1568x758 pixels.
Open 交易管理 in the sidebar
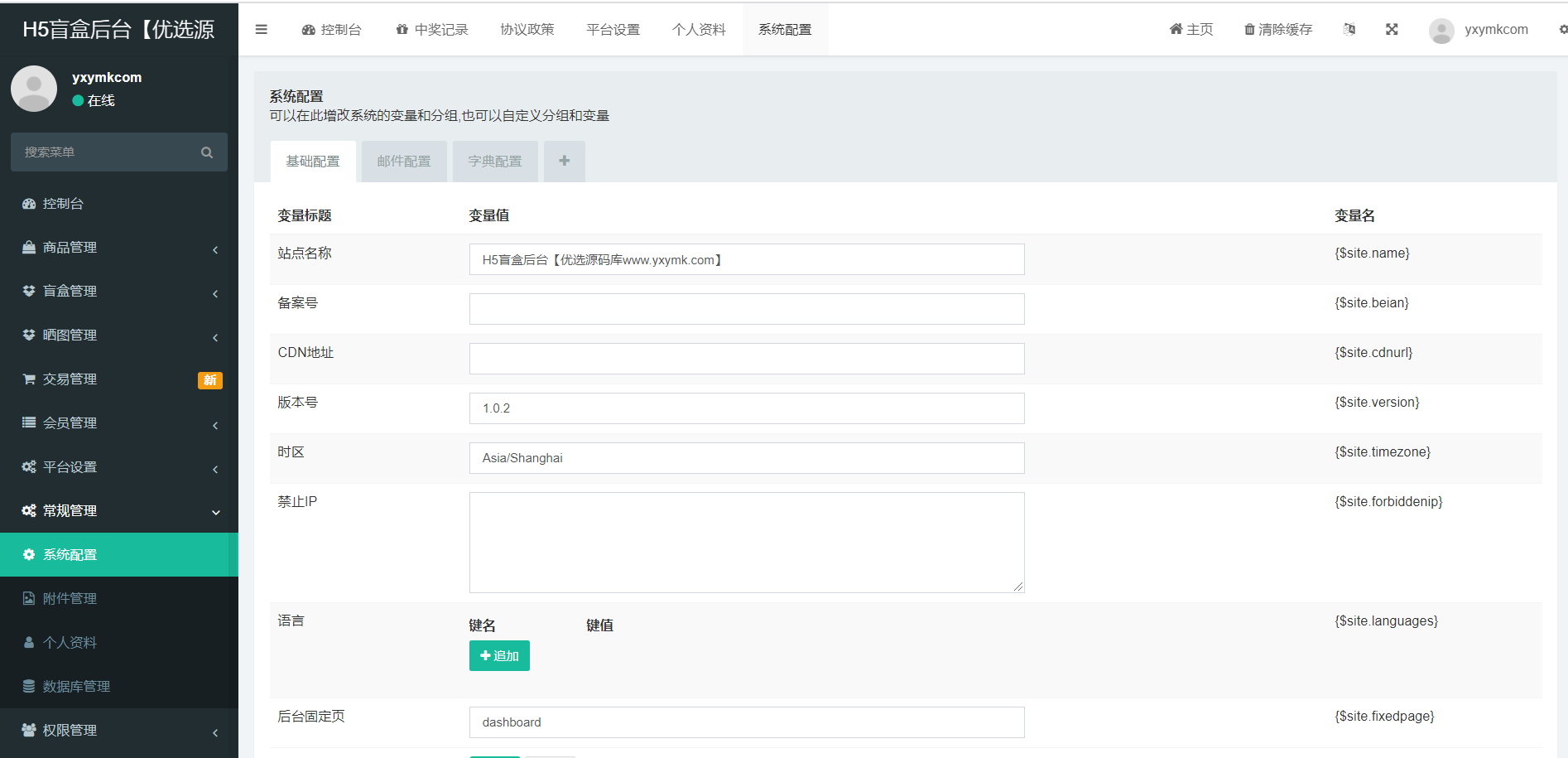[x=119, y=379]
